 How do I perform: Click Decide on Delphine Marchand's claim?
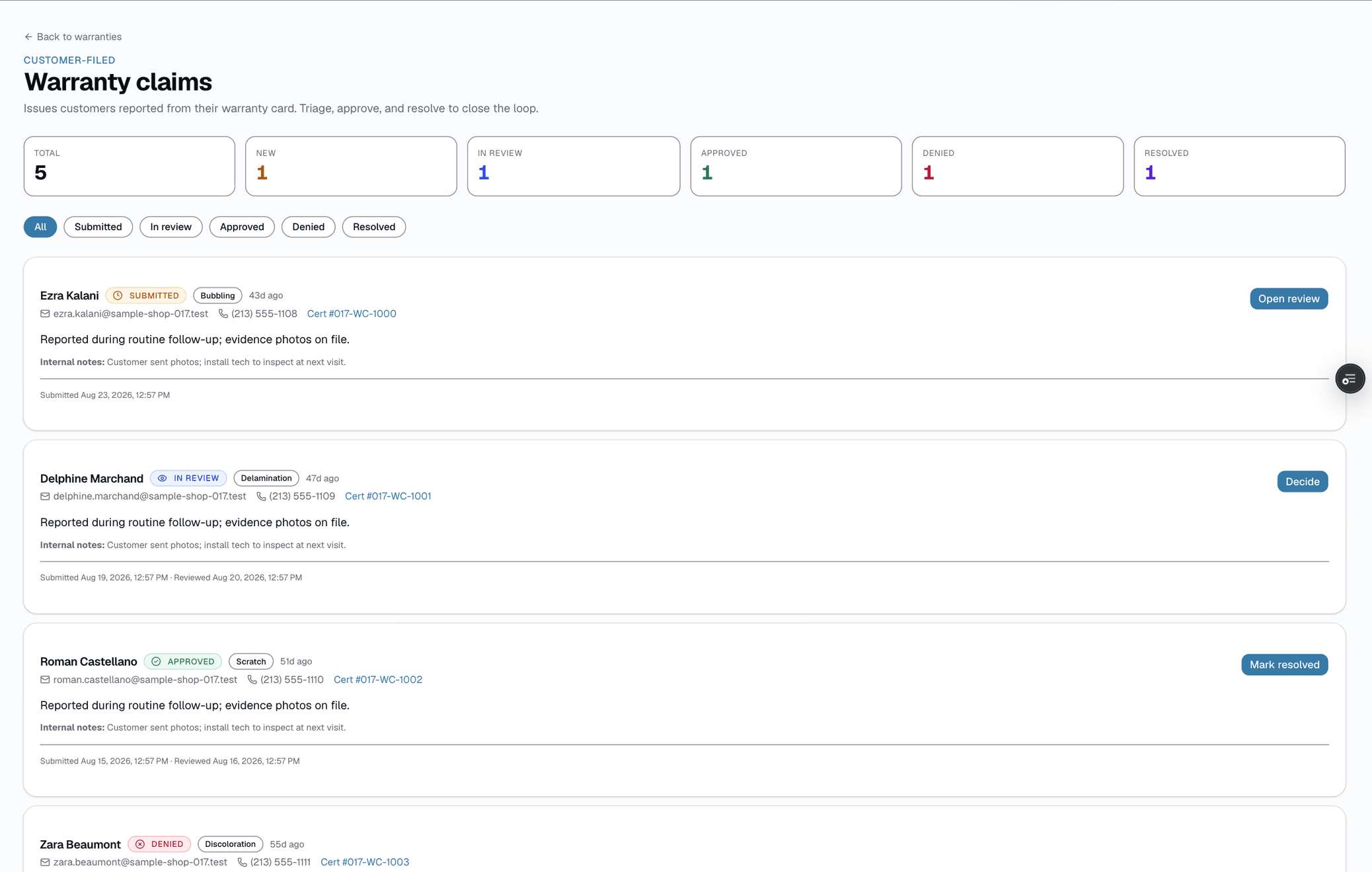point(1302,481)
